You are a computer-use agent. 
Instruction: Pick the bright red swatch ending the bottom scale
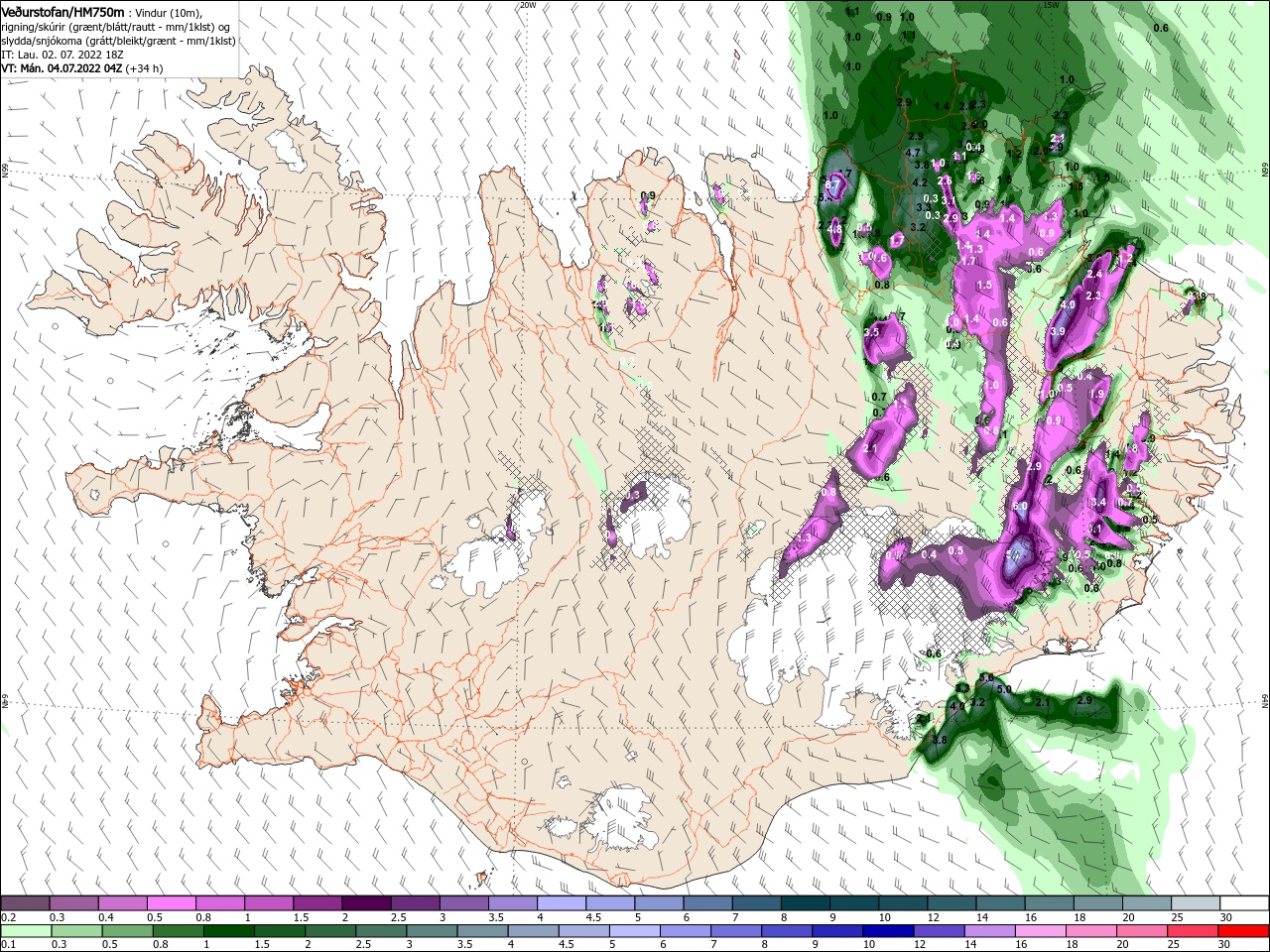tap(1244, 931)
